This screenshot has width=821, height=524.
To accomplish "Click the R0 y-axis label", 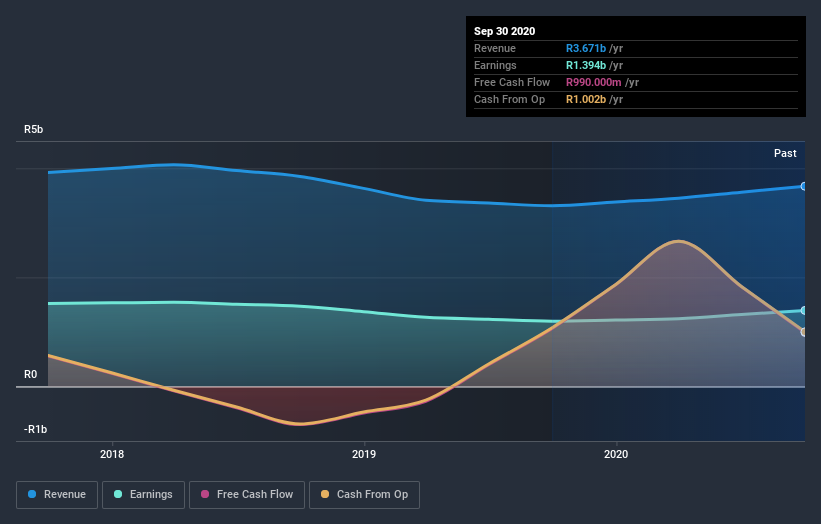I will point(30,374).
